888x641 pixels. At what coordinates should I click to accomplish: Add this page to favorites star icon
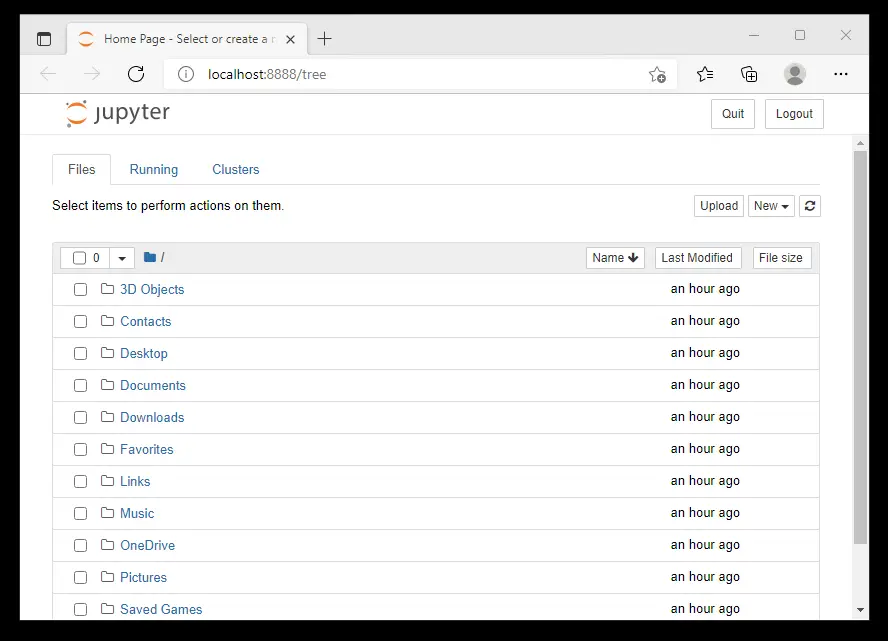tap(657, 74)
